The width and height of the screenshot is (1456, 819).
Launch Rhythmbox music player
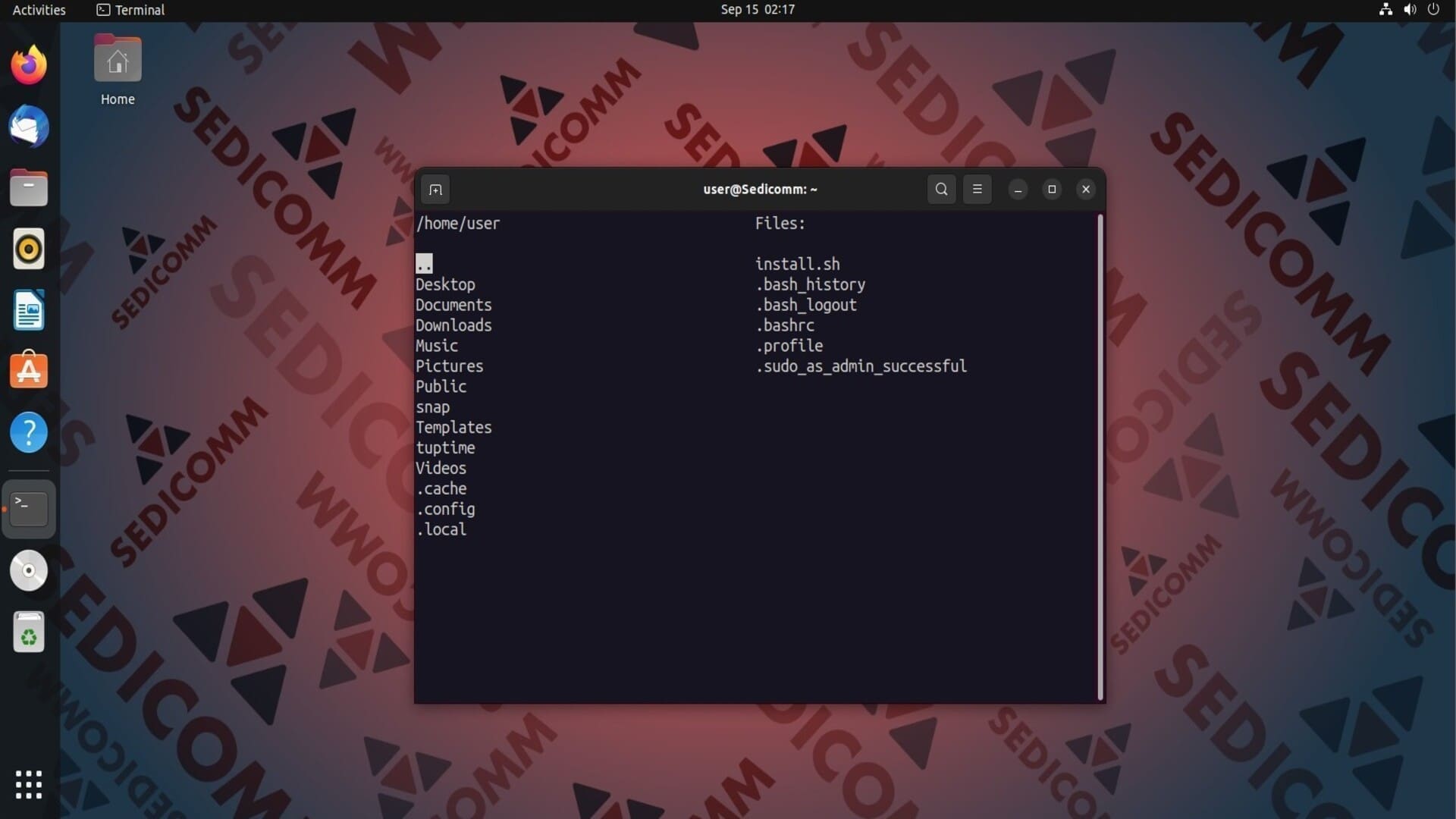coord(29,249)
